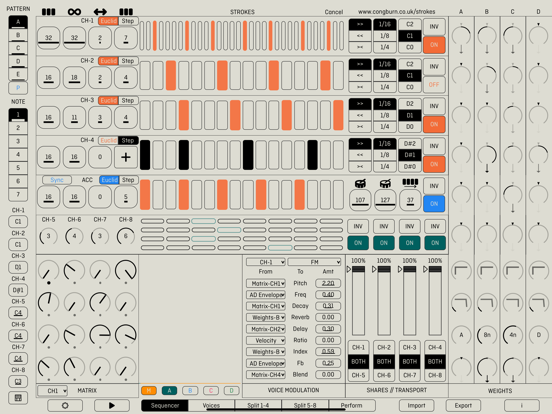The width and height of the screenshot is (552, 414).
Task: Toggle the first teal ON button
Action: pos(358,243)
